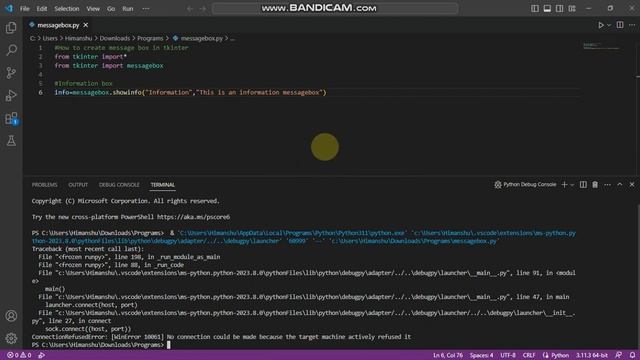
Task: Select Python interpreter 3.11.3 64-bit
Action: (x=591, y=355)
